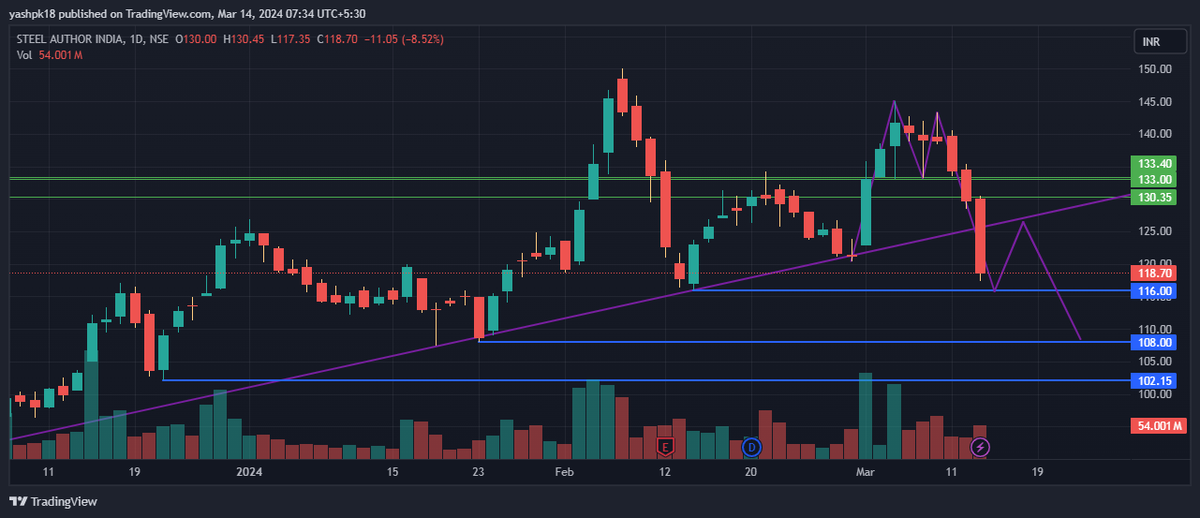Select the 133.40 green price label
The image size is (1200, 518).
1152,163
